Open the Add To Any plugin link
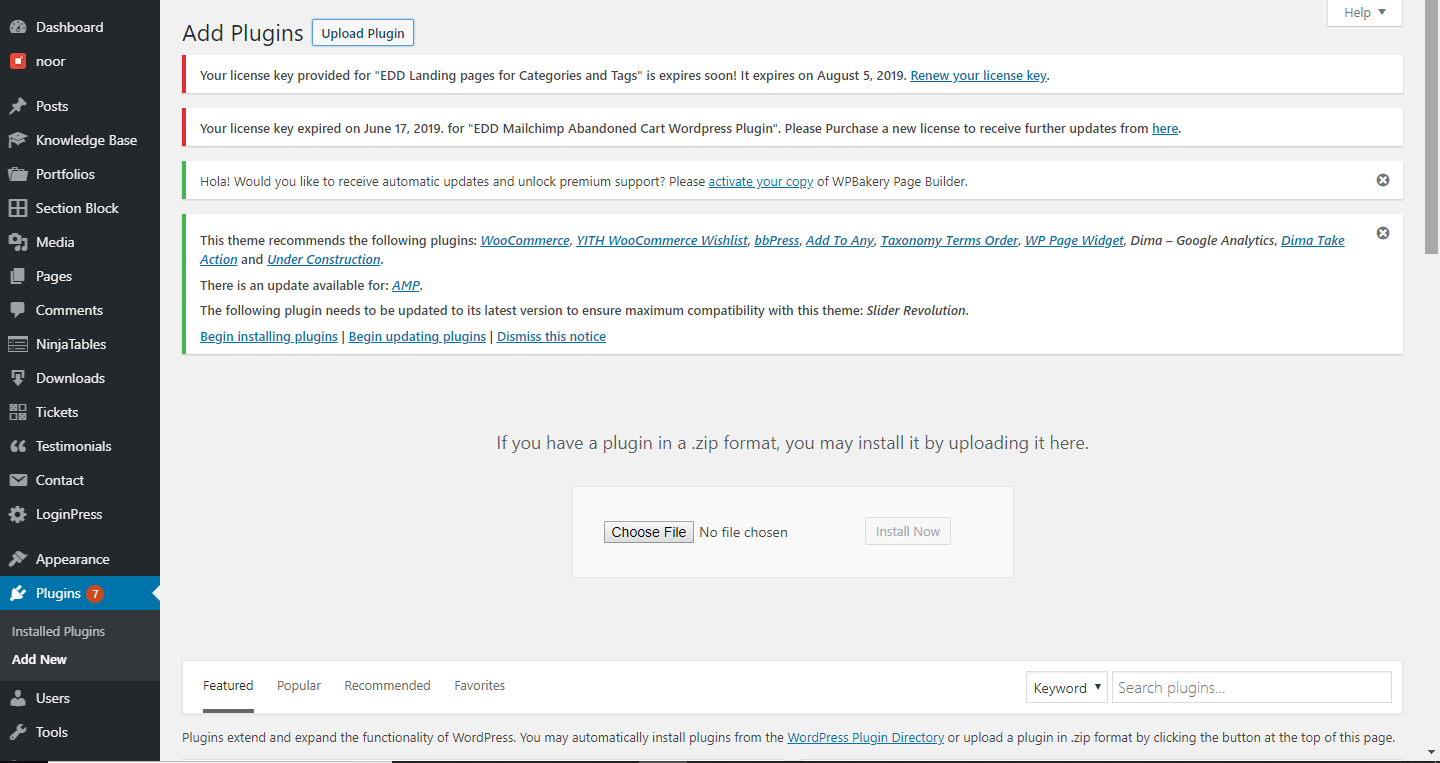This screenshot has width=1440, height=763. tap(840, 240)
